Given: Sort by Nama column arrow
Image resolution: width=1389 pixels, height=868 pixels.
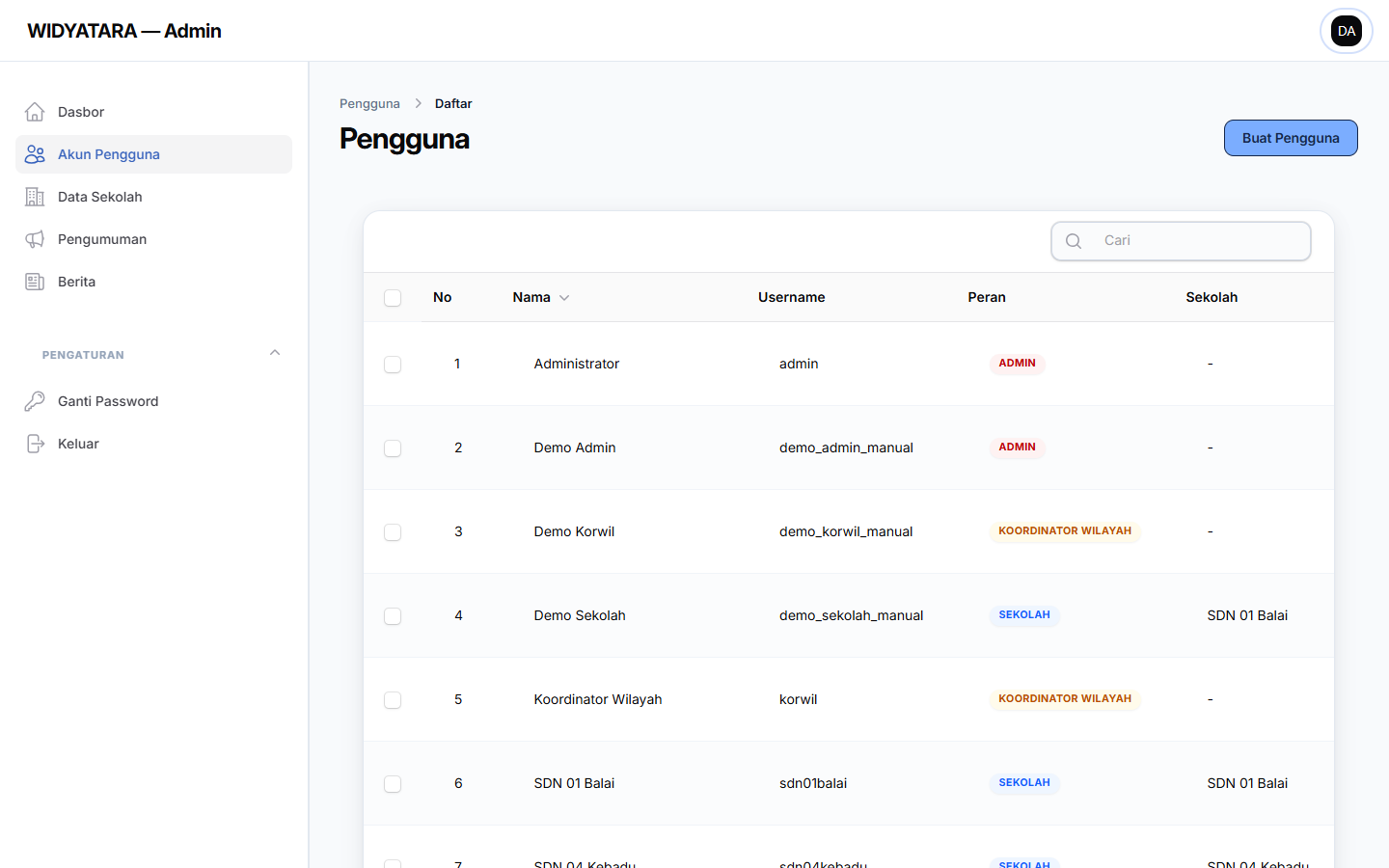Looking at the screenshot, I should pos(564,298).
